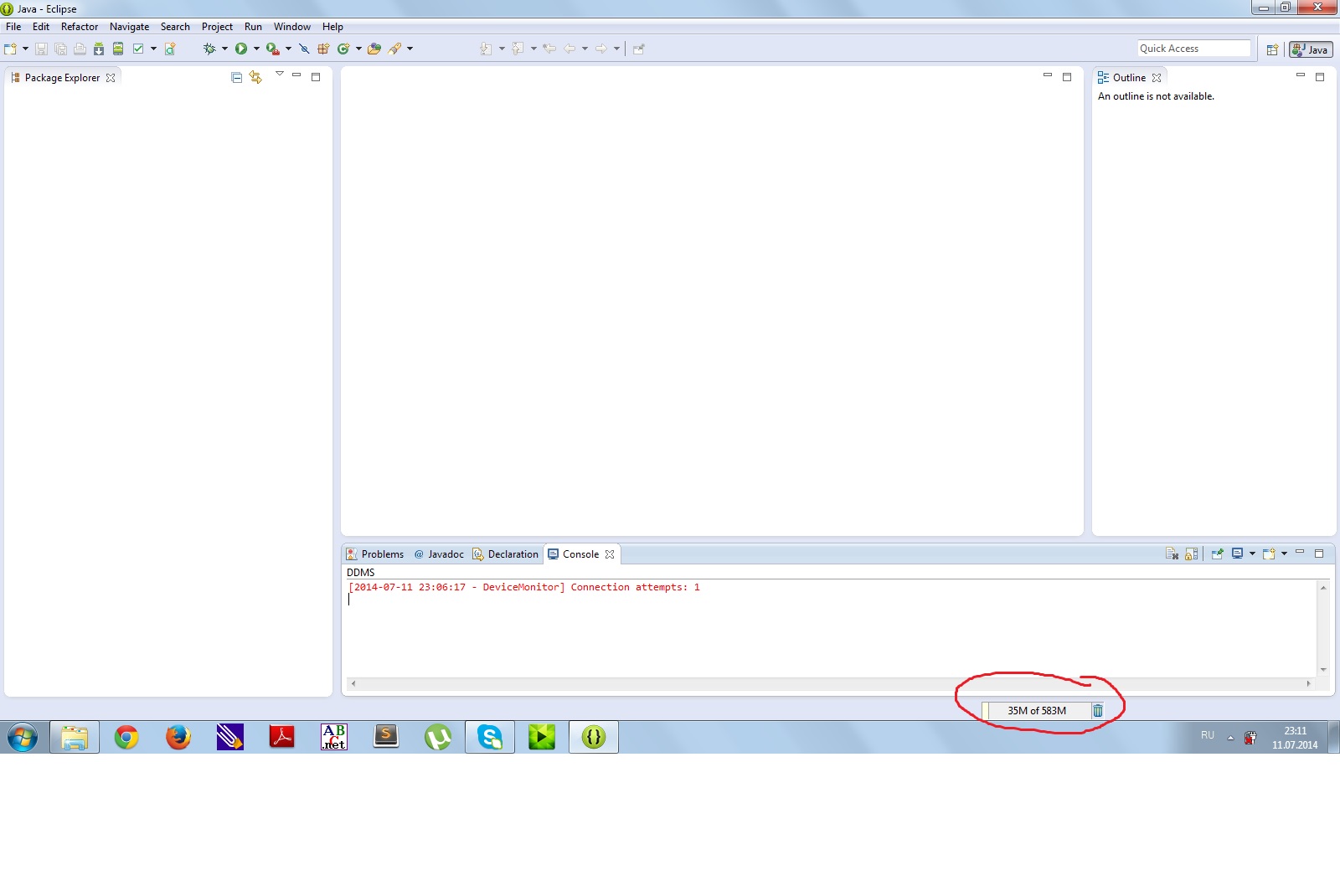Click the Console horizontal scrollbar track
The height and width of the screenshot is (896, 1340).
click(x=831, y=683)
